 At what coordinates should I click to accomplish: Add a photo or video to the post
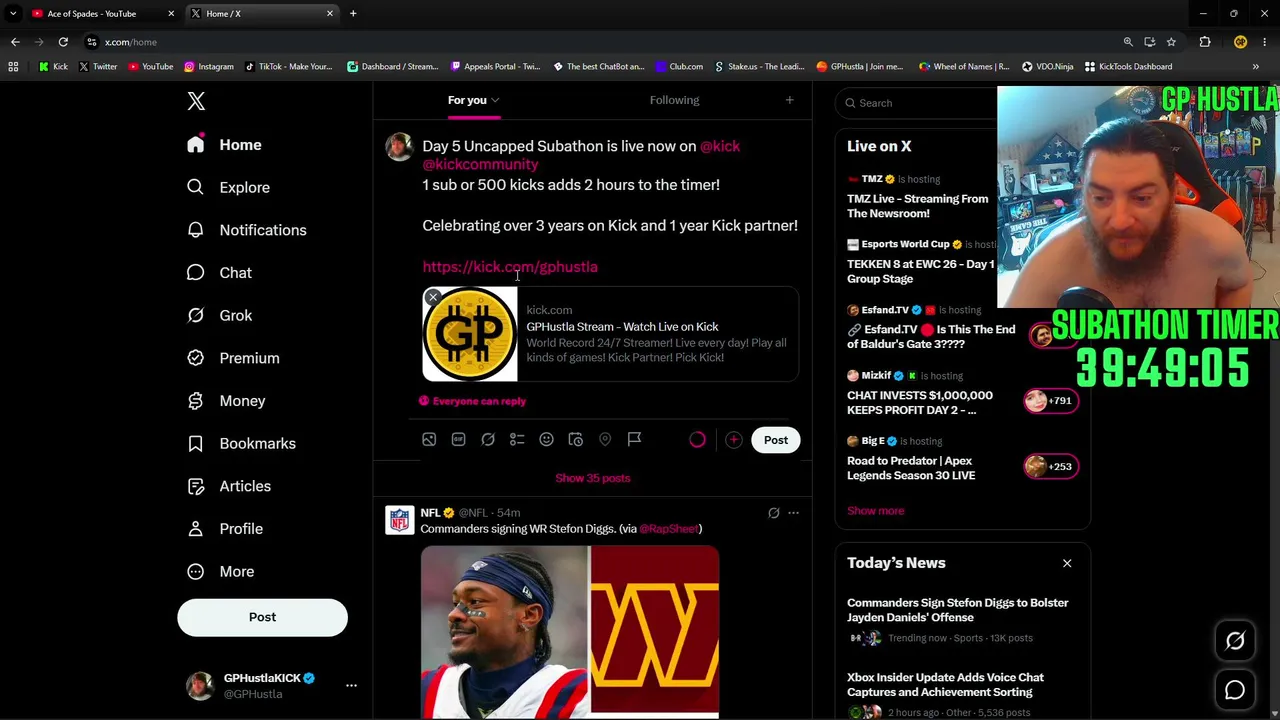(x=429, y=439)
